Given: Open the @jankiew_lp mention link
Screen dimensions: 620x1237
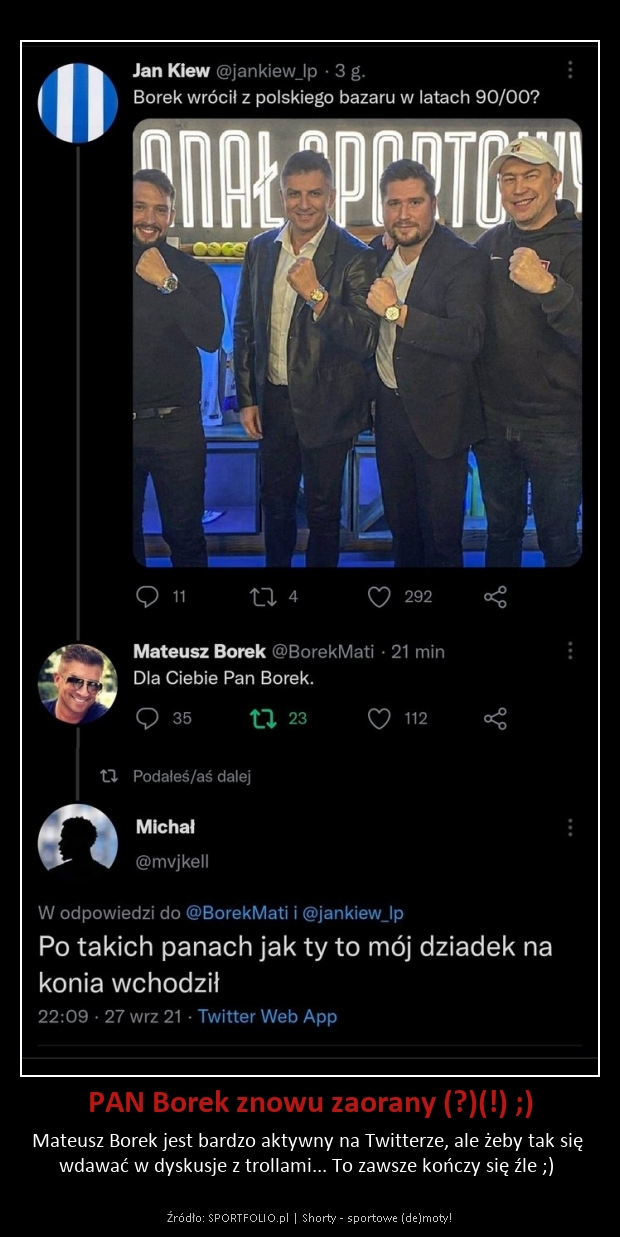Looking at the screenshot, I should [x=353, y=912].
